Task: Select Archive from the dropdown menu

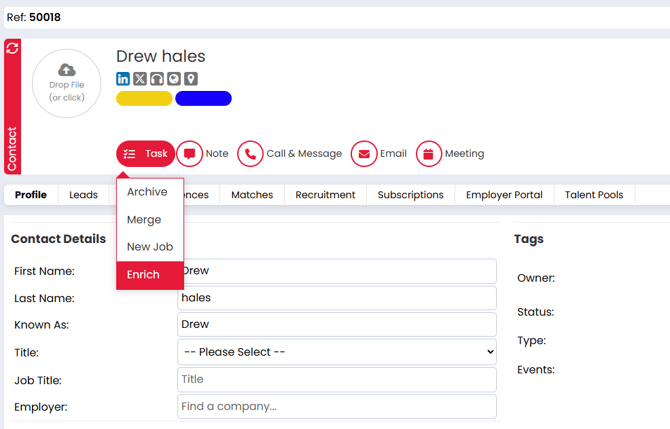Action: pos(147,192)
